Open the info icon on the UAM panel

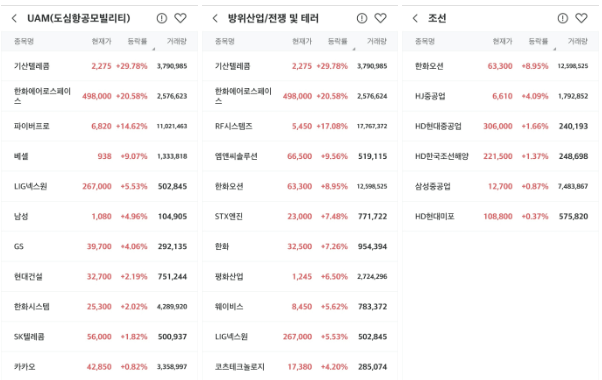(162, 18)
